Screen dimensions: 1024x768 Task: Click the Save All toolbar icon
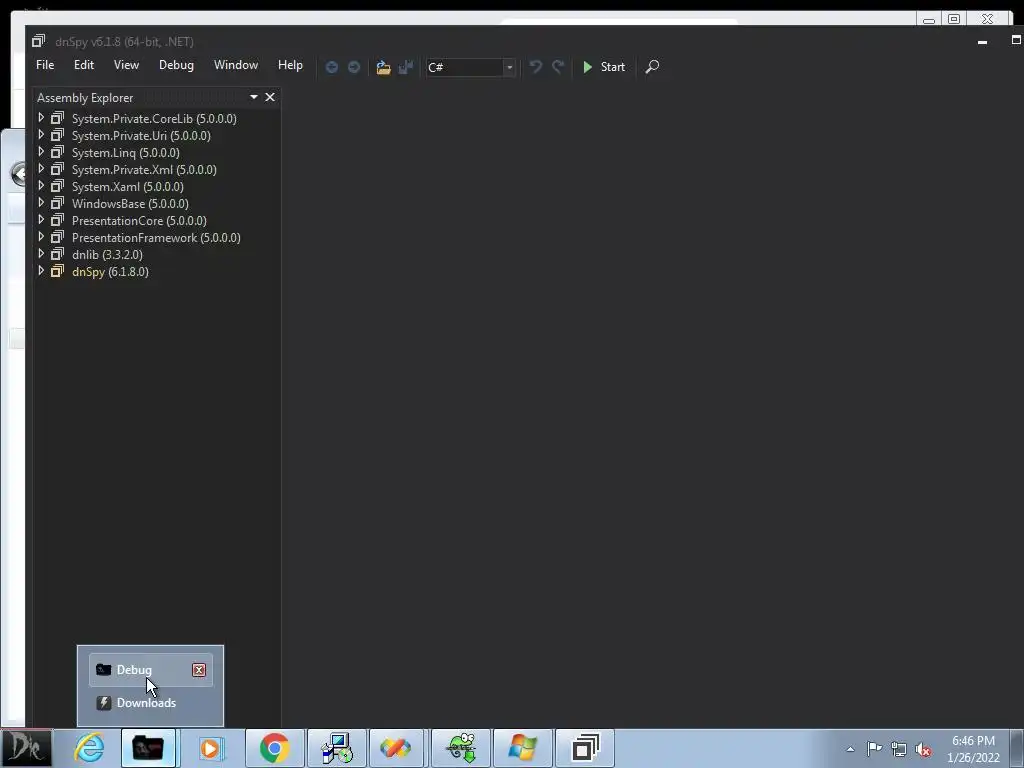click(x=406, y=67)
